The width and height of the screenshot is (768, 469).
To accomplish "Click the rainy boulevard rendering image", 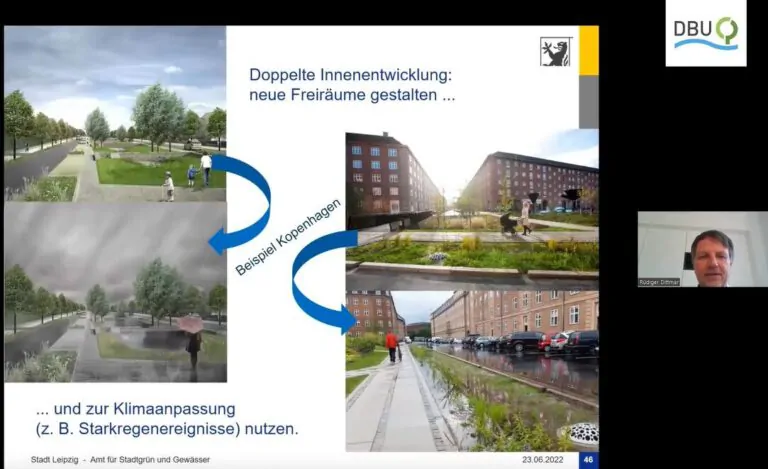I will coord(115,292).
